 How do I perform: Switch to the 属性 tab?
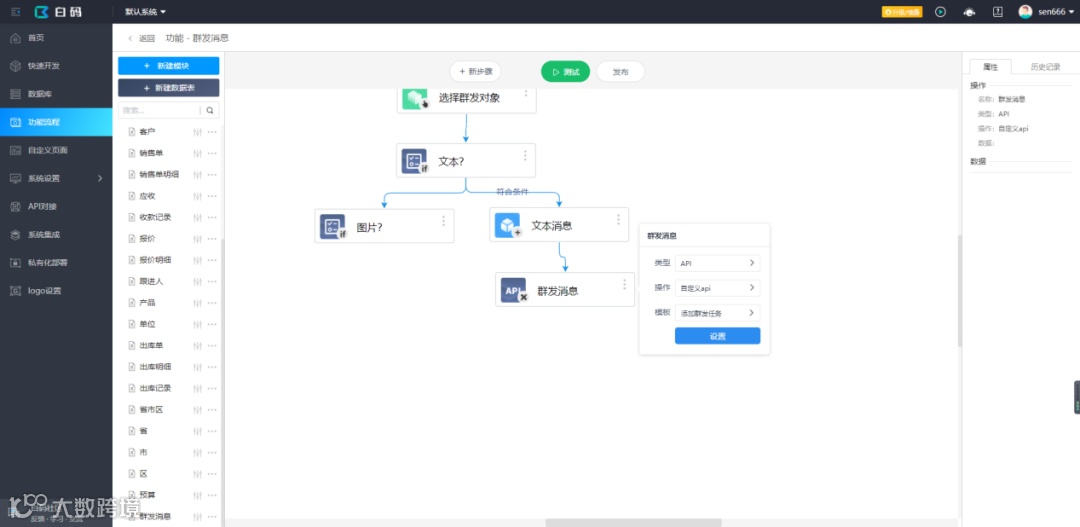pos(990,67)
